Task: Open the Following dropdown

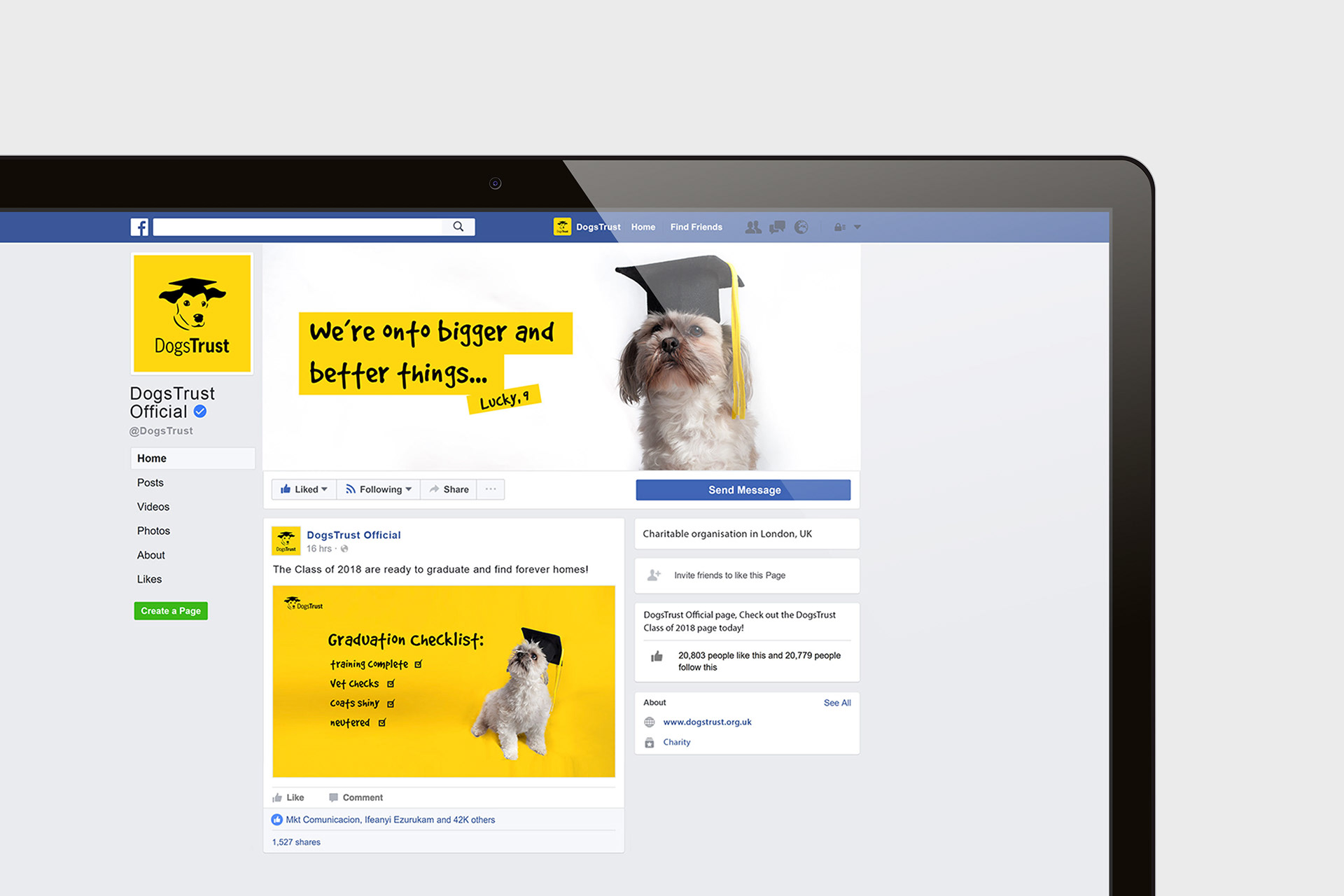Action: [x=379, y=489]
